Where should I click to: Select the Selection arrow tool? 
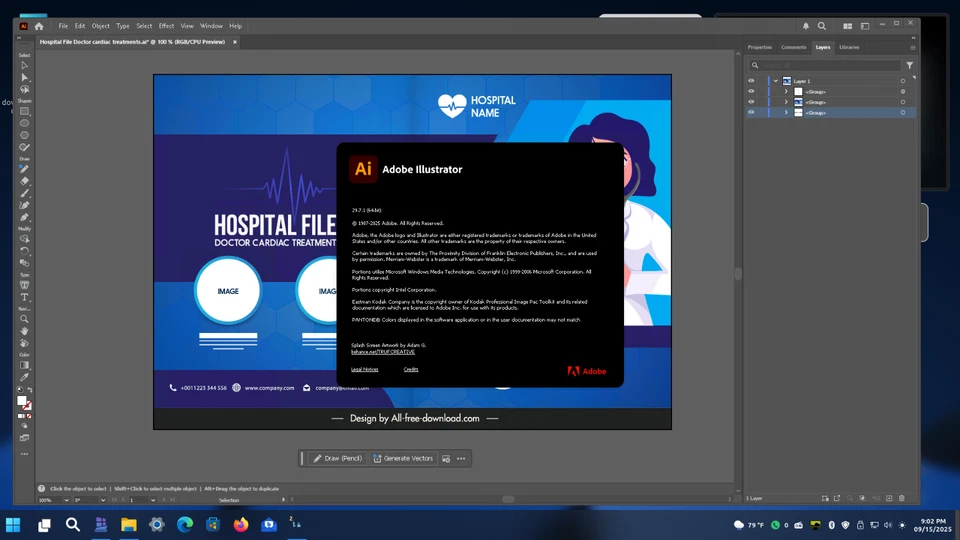coord(25,66)
